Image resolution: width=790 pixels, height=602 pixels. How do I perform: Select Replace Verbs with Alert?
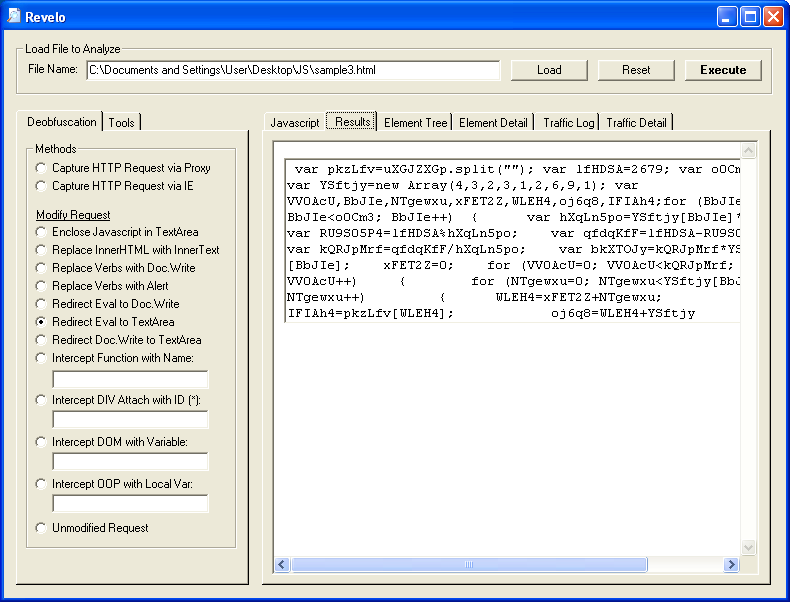point(41,286)
